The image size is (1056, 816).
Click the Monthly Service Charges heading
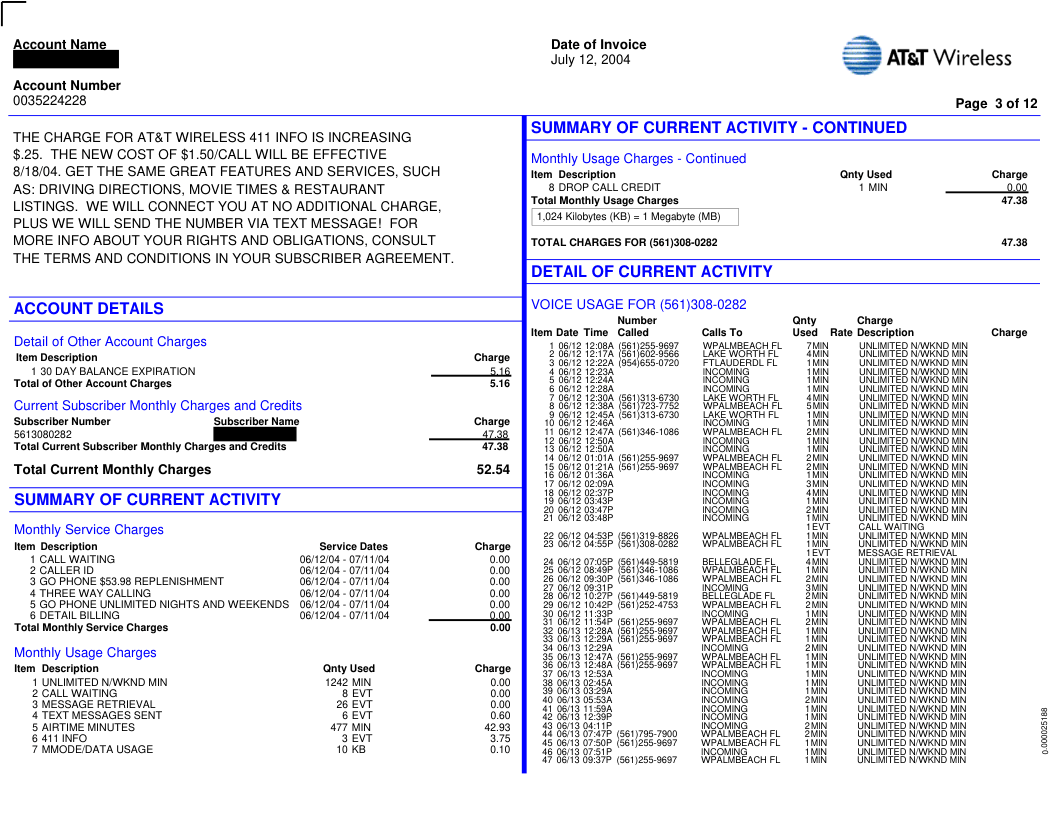pyautogui.click(x=89, y=530)
